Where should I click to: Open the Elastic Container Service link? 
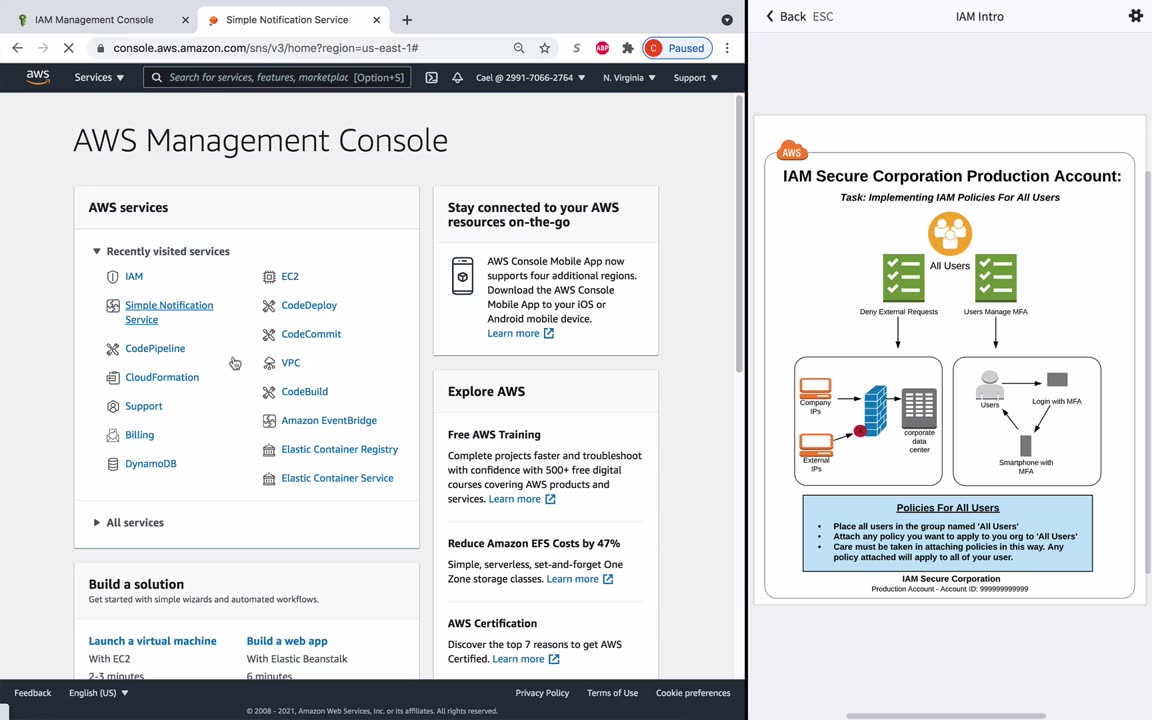pyautogui.click(x=337, y=478)
